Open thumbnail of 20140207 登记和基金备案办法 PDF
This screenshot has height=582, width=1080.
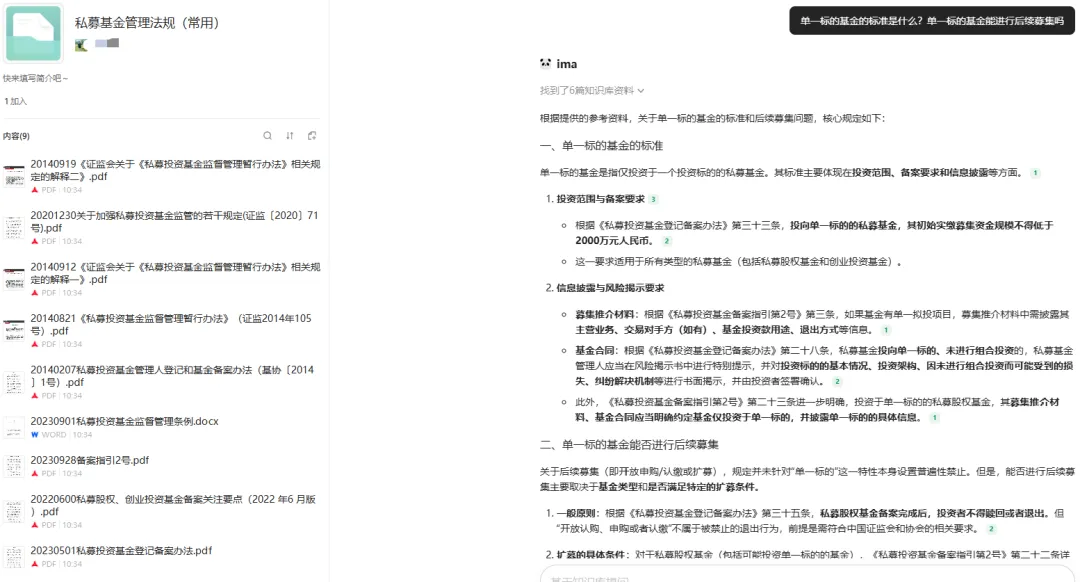coord(14,382)
